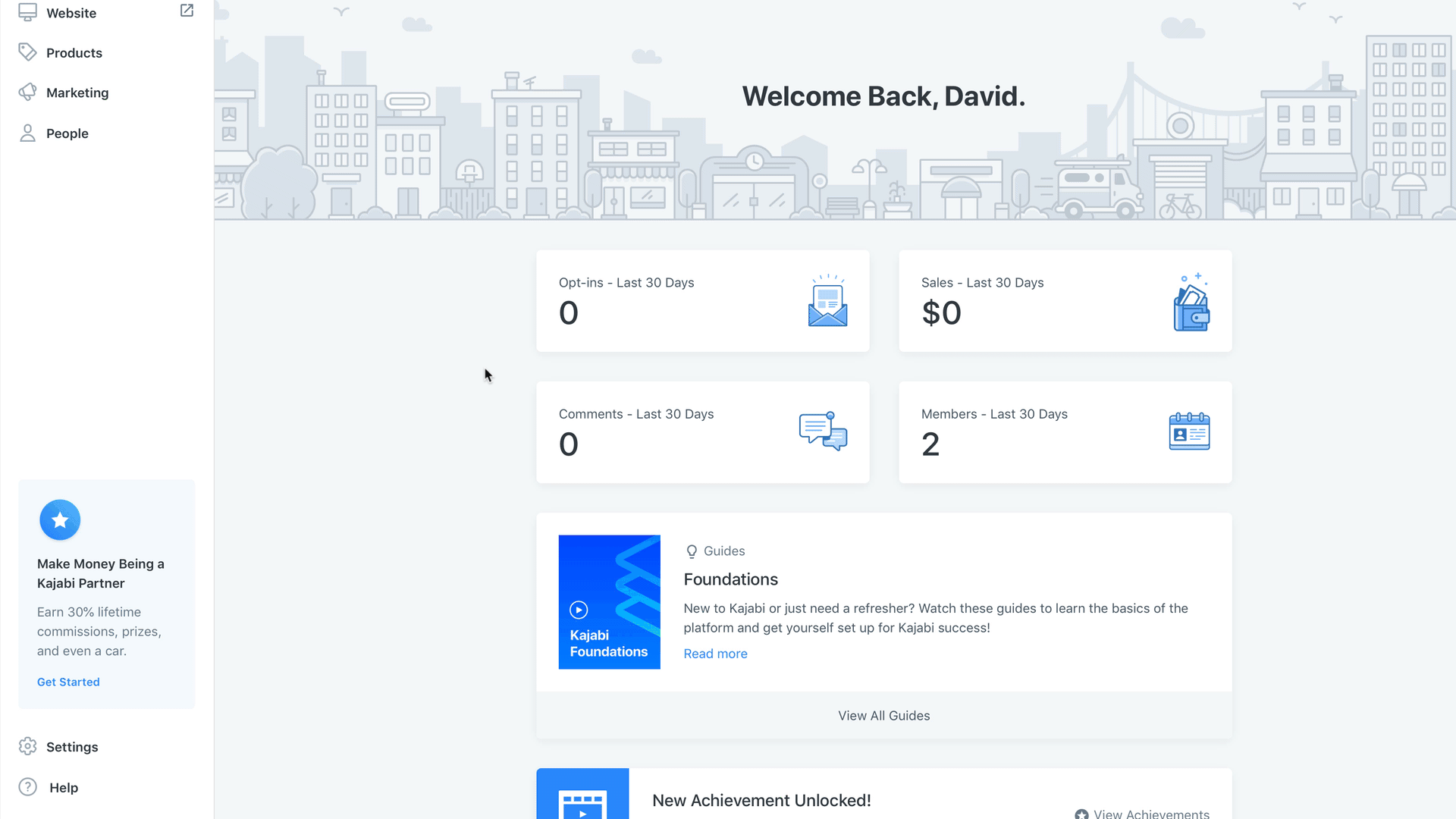Click the Help question mark icon
1456x819 pixels.
[x=27, y=787]
